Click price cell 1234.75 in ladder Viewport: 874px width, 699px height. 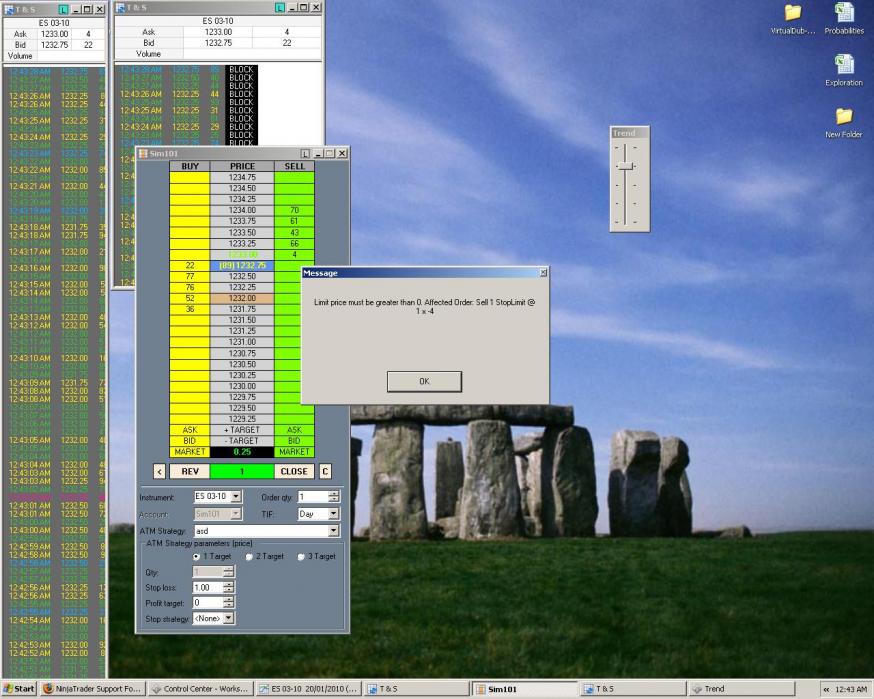point(242,177)
